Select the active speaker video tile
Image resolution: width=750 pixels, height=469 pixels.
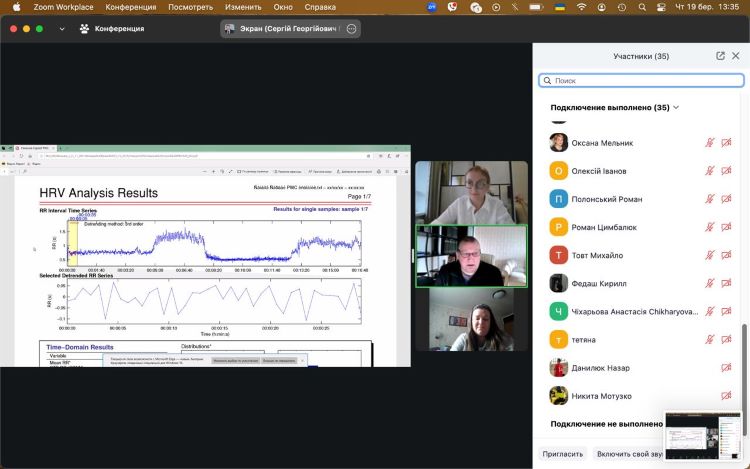coord(471,254)
